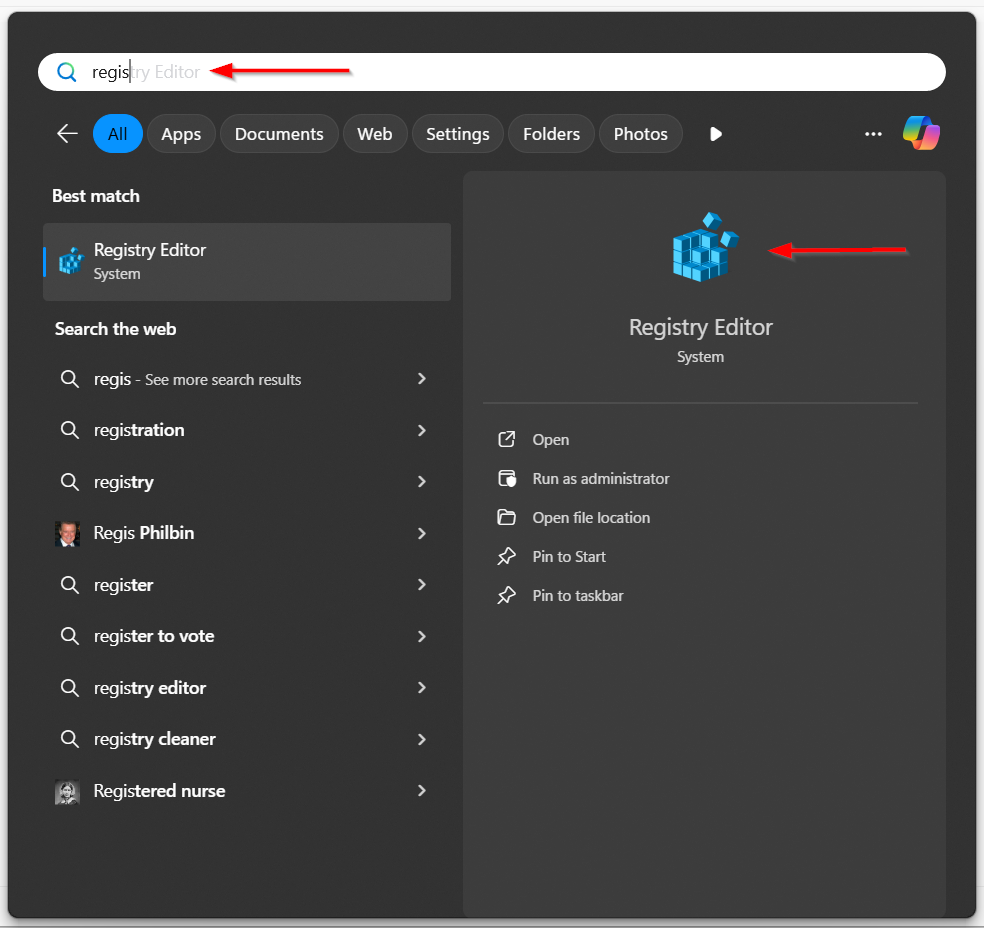Click the Pin to taskbar pin icon

[x=506, y=595]
